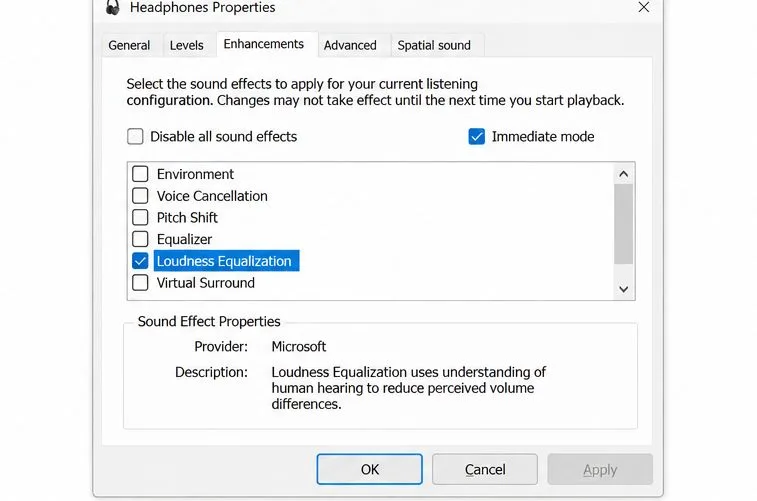The image size is (757, 501).
Task: Uncheck the Loudness Equalization checkbox
Action: 140,261
